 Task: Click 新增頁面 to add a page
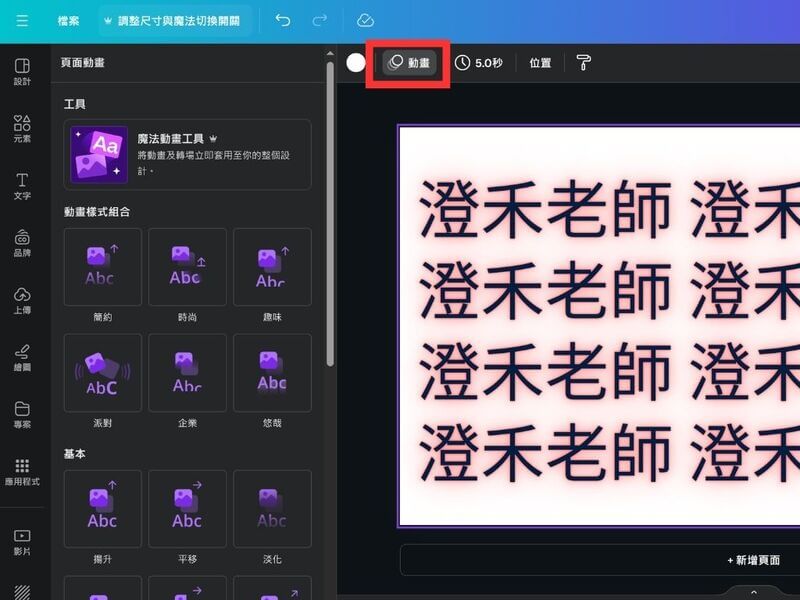(x=753, y=560)
